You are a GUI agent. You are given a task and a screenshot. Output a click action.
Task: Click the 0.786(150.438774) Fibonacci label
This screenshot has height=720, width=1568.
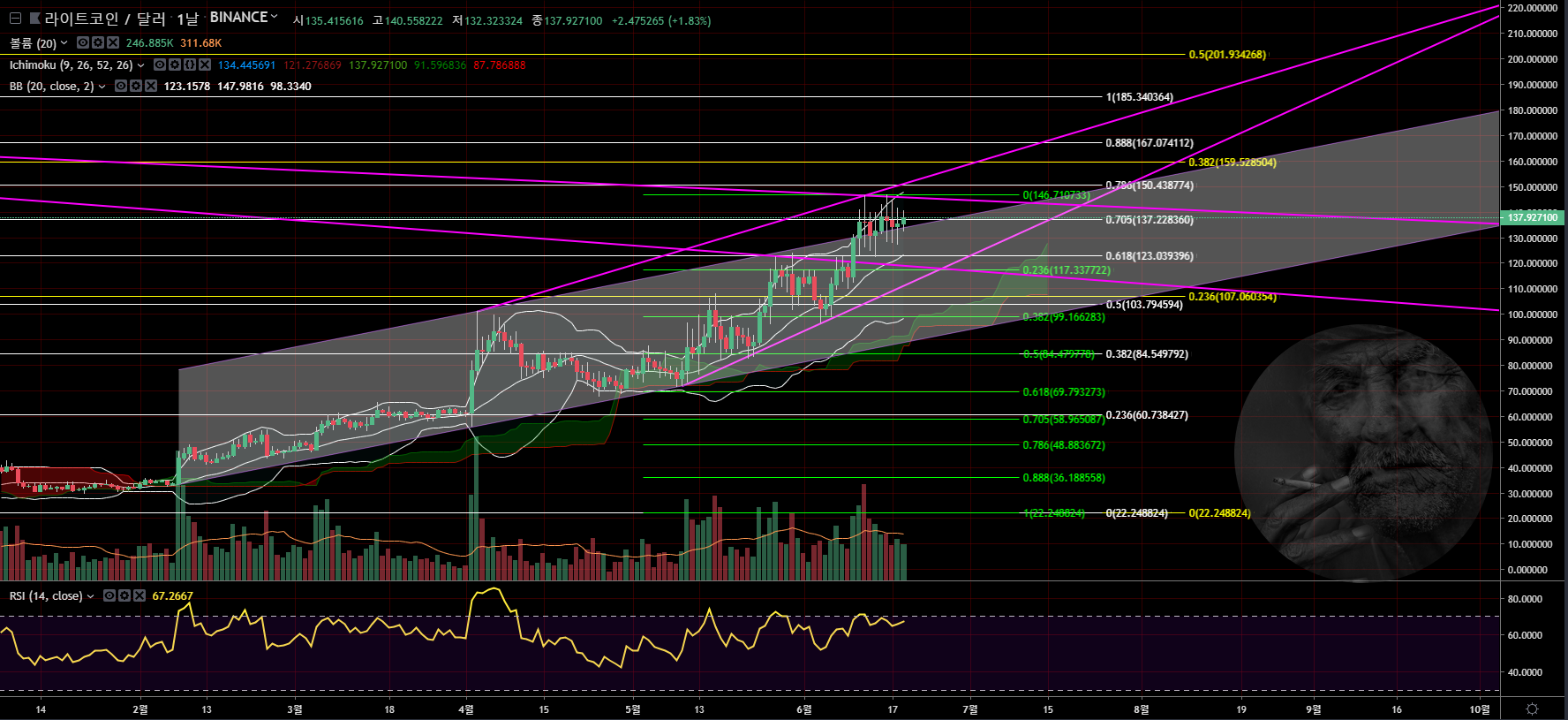pos(1150,186)
